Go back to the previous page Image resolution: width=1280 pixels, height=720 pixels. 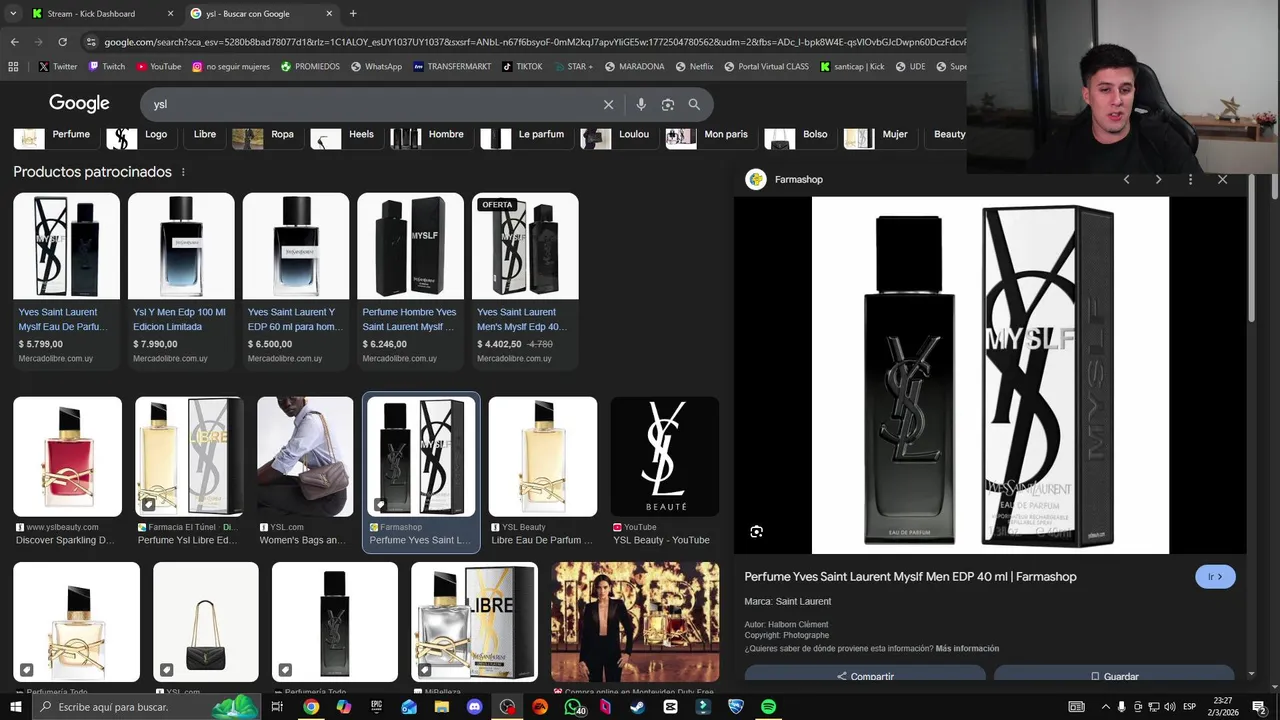pyautogui.click(x=14, y=42)
